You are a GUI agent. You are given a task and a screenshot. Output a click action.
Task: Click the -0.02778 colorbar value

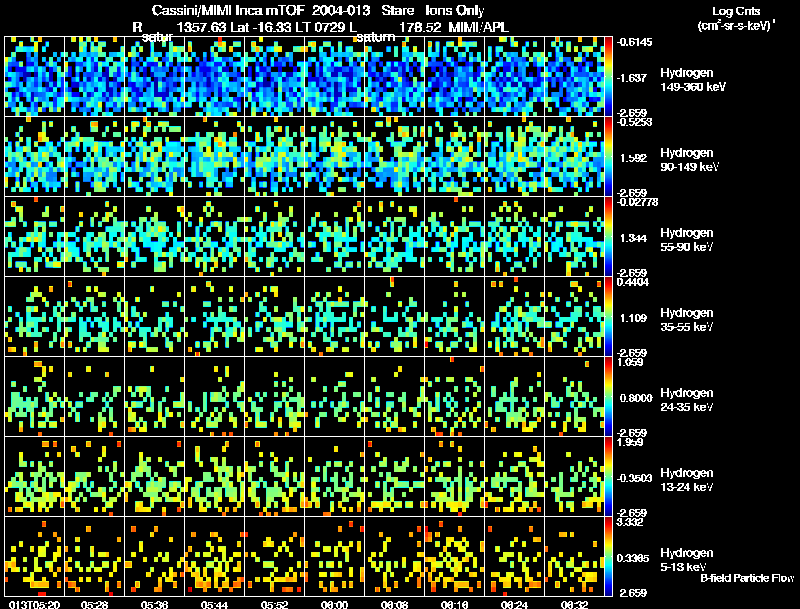[x=637, y=202]
